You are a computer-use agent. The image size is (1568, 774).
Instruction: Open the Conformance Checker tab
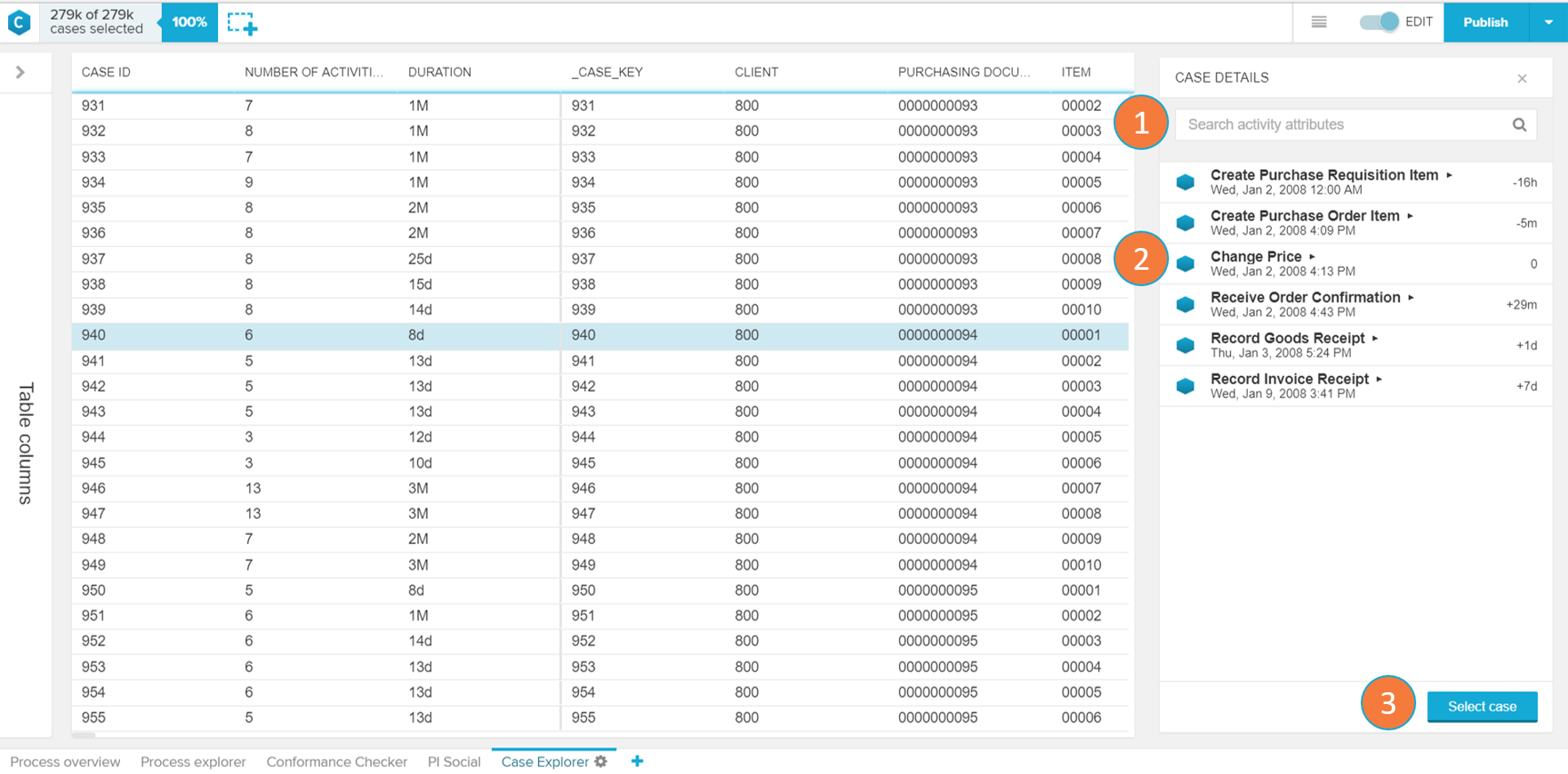[x=336, y=761]
